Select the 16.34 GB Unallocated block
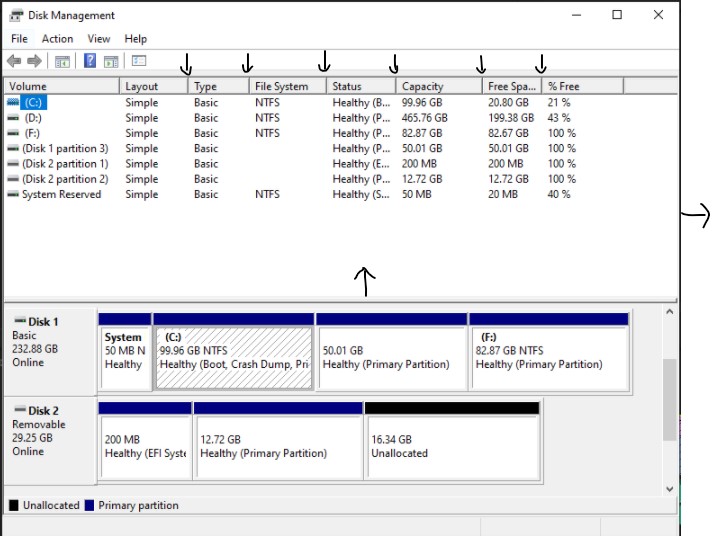Viewport: 713px width, 536px height. pos(452,441)
